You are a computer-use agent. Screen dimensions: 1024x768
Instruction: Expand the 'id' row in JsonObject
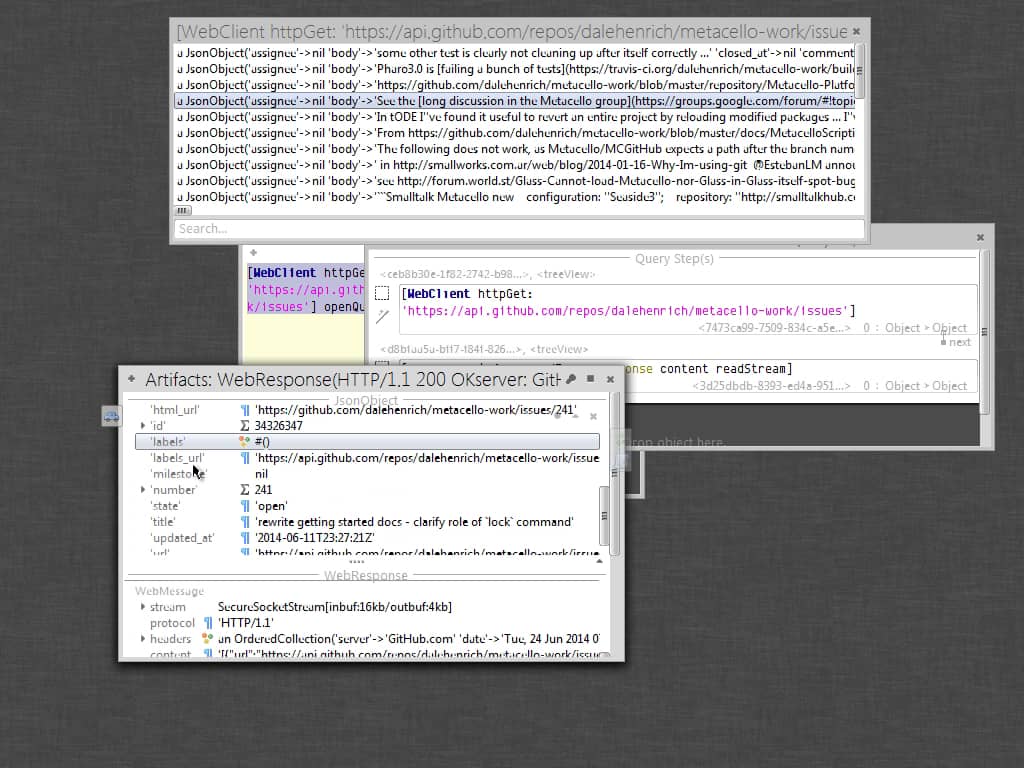(x=143, y=426)
